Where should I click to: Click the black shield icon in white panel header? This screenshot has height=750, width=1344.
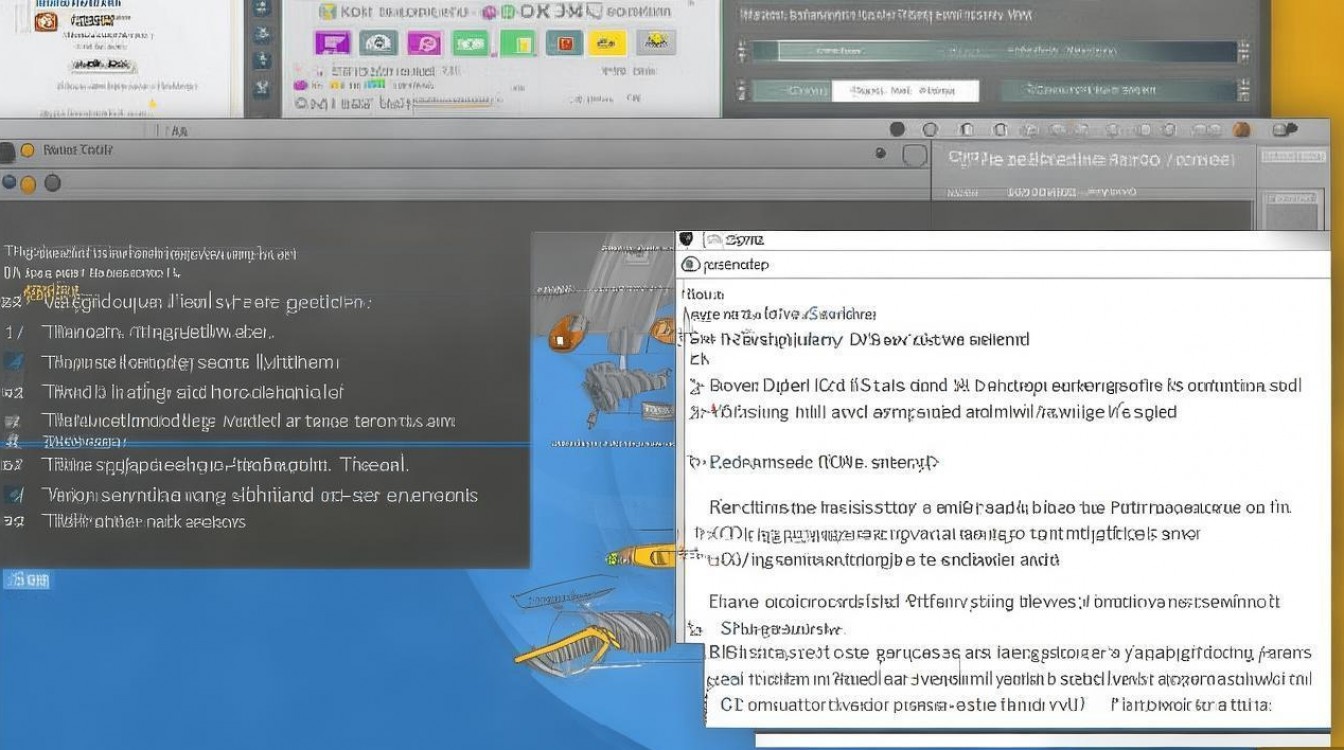686,239
